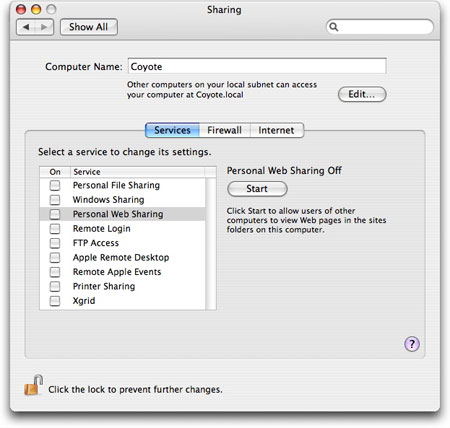Click the On column header

pyautogui.click(x=55, y=172)
